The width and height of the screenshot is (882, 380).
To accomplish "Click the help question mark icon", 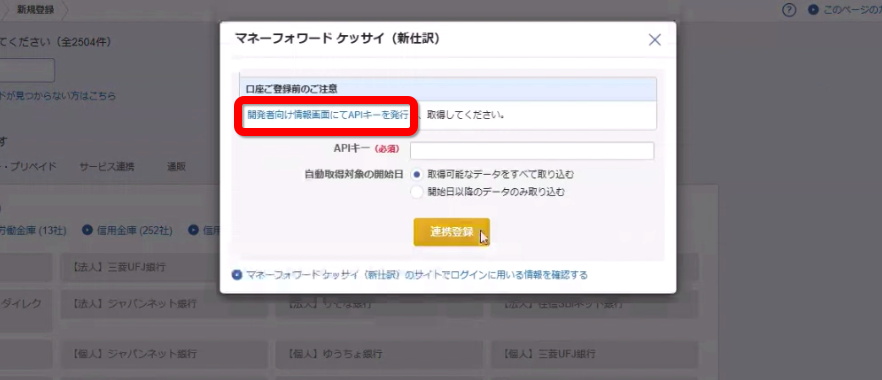I will pyautogui.click(x=790, y=10).
